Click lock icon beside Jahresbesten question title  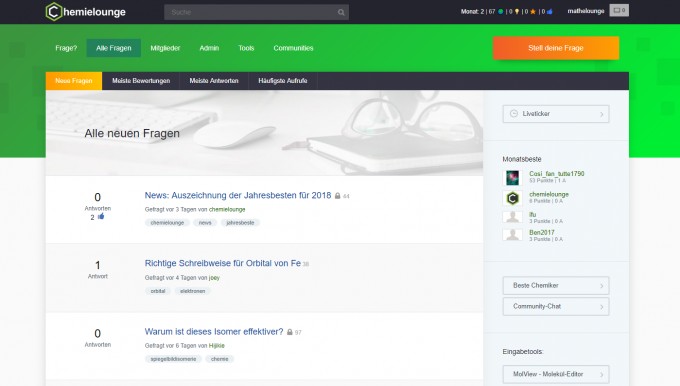click(x=337, y=196)
